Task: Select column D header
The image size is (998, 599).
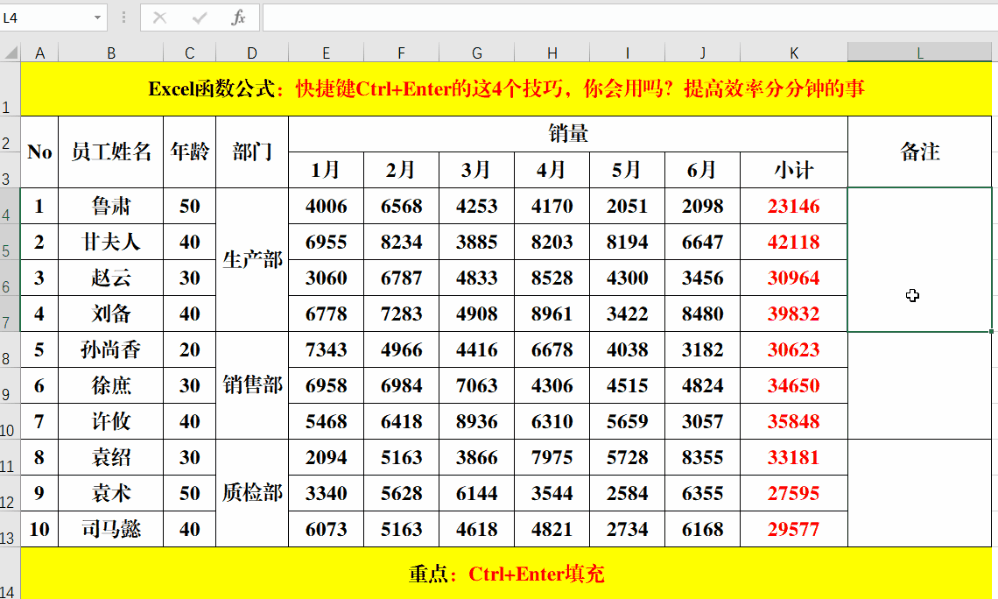Action: point(252,53)
